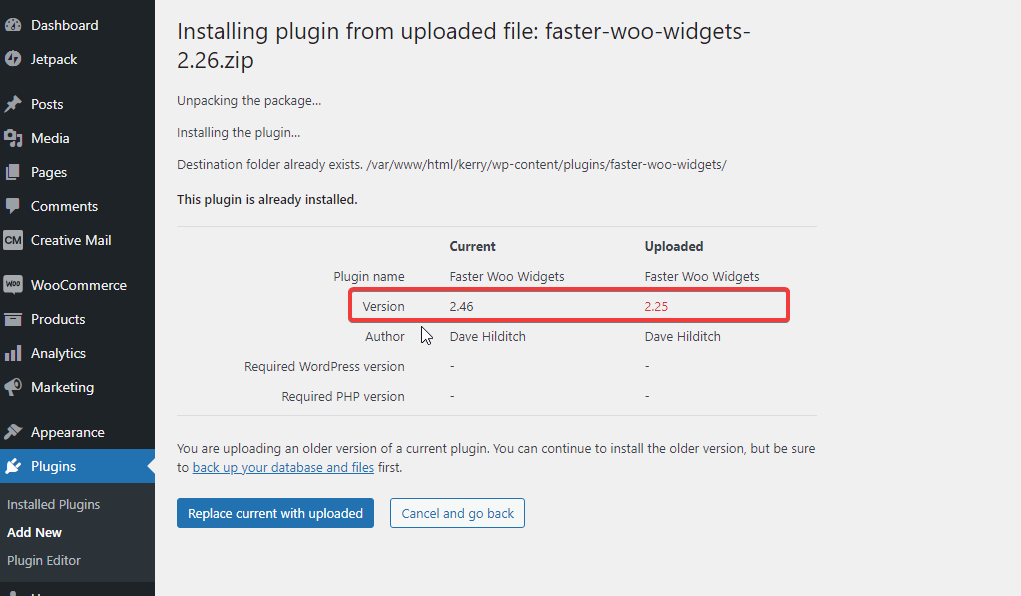The width and height of the screenshot is (1021, 596).
Task: Click the 'Required PHP version' label
Action: [x=343, y=396]
